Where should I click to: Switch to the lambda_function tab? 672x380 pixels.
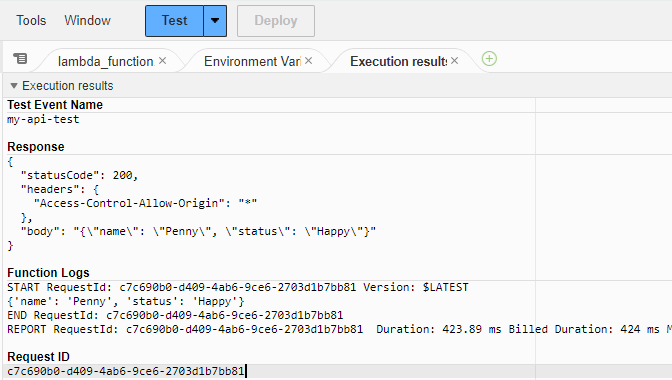click(105, 61)
